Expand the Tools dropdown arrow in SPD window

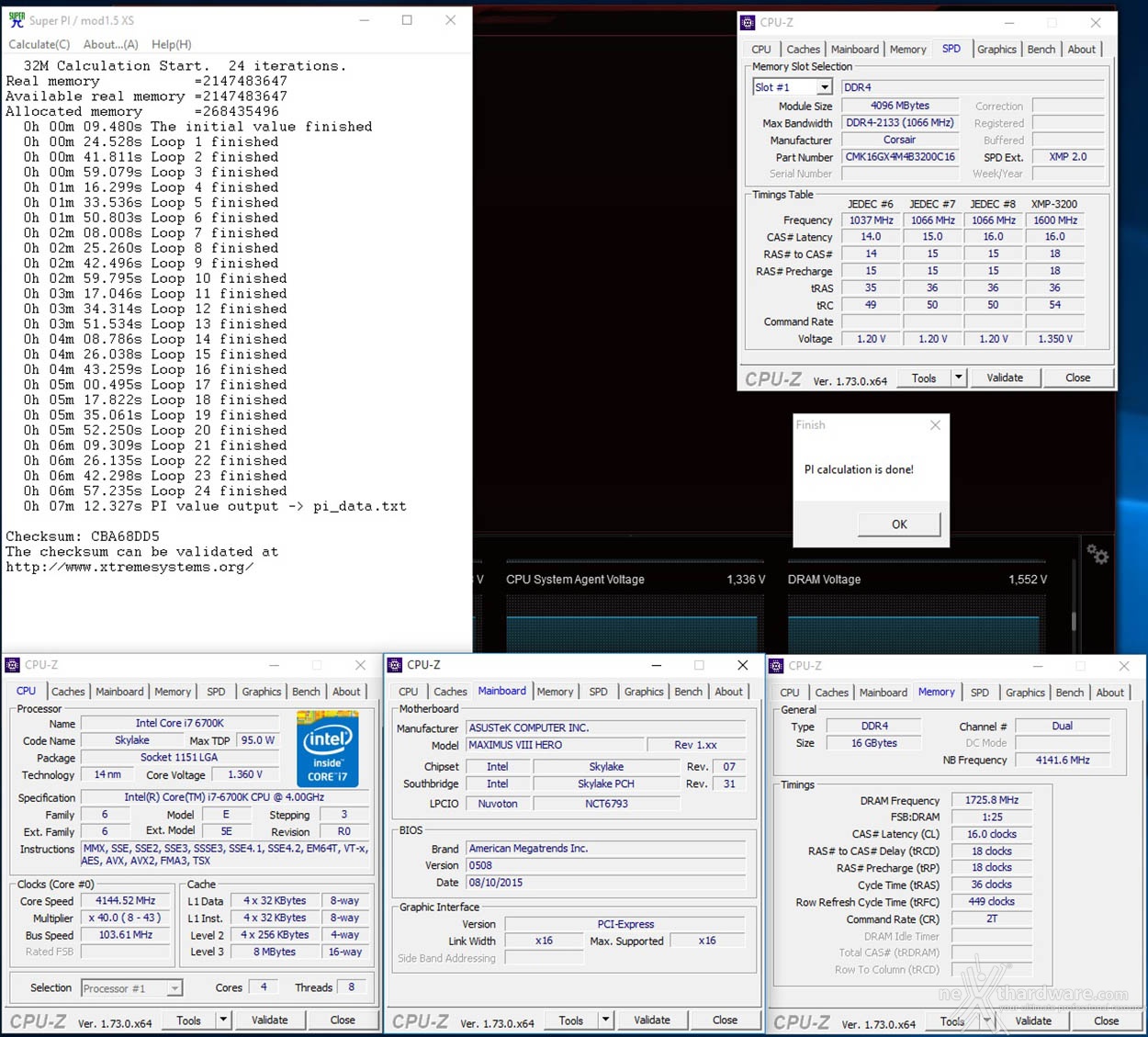click(x=959, y=378)
